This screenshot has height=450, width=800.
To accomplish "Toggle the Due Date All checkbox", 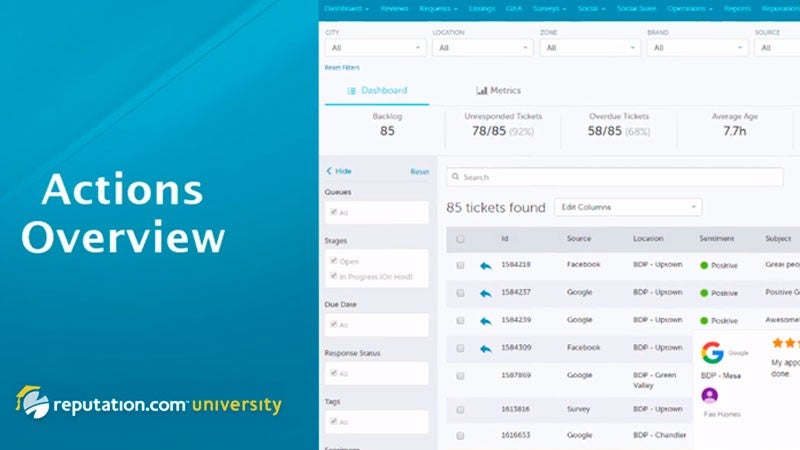I will click(x=333, y=324).
